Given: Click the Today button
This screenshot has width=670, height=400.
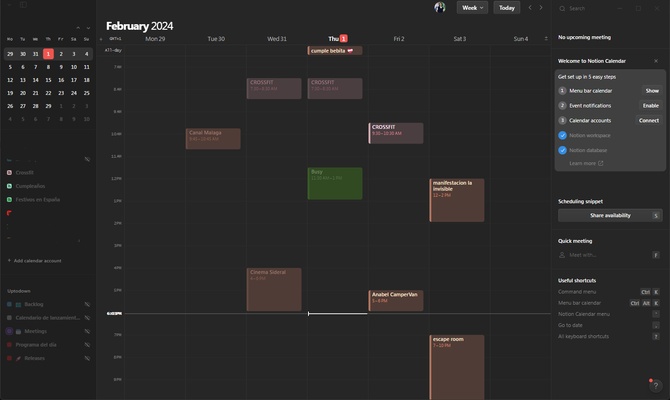Looking at the screenshot, I should pyautogui.click(x=507, y=8).
